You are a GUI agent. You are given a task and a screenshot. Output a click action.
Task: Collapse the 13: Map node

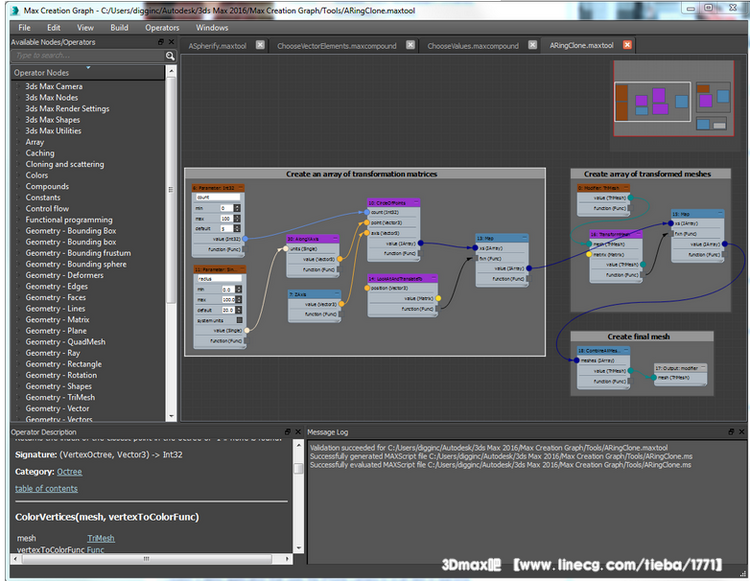click(524, 238)
